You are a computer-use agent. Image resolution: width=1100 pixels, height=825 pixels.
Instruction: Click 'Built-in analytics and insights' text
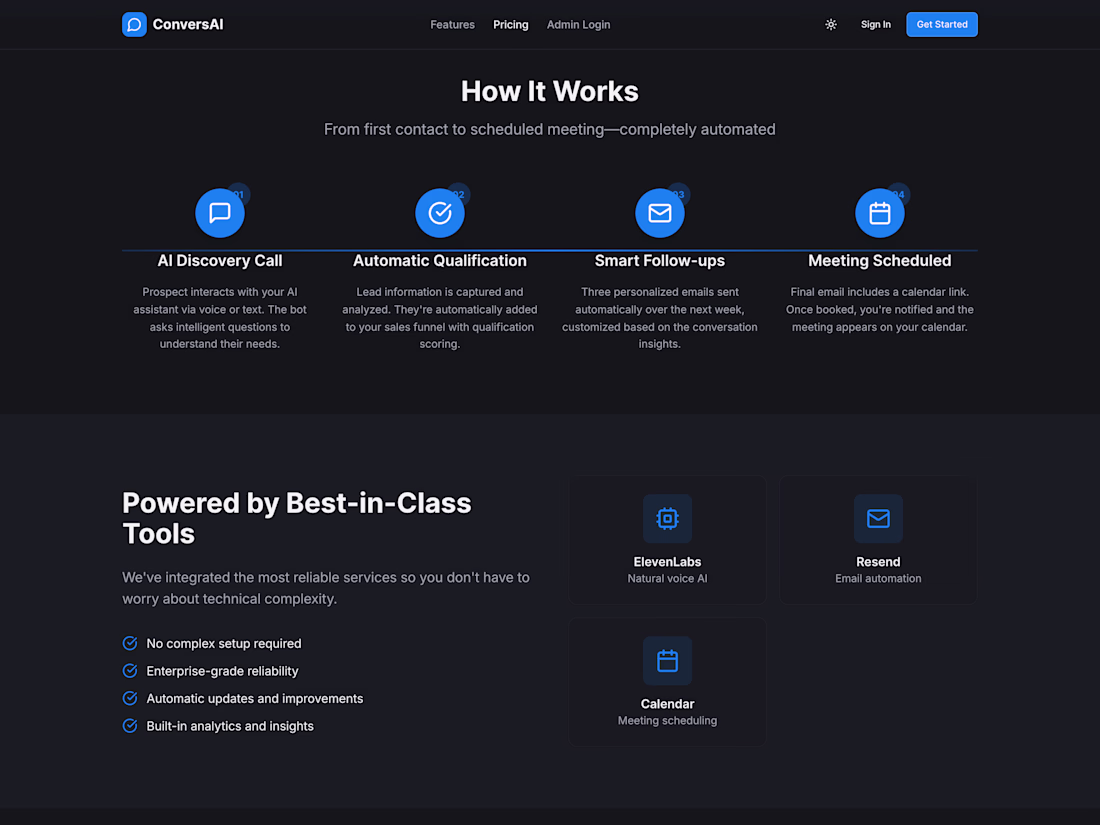[230, 725]
